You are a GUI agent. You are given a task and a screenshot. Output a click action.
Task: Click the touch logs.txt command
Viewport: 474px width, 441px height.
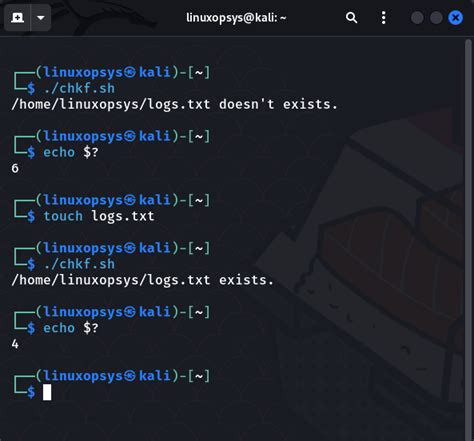click(x=99, y=216)
